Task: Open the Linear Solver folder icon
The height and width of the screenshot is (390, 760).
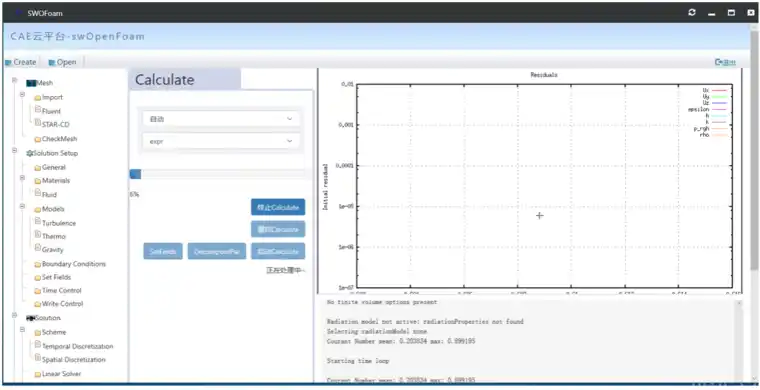Action: (x=37, y=374)
